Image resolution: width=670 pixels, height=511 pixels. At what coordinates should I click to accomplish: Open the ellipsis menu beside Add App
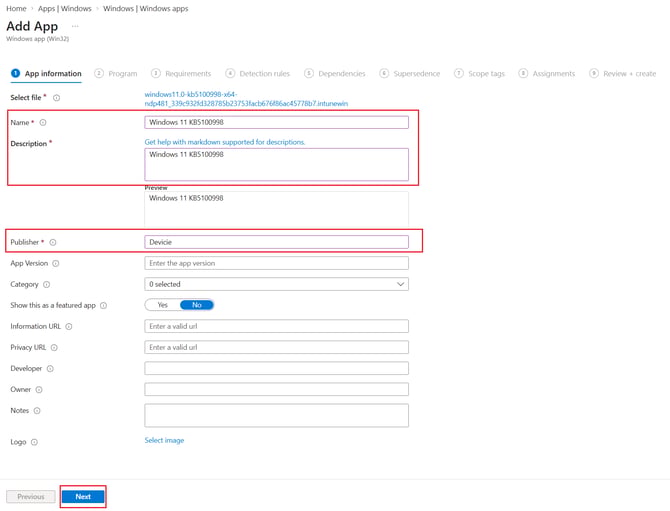pos(75,26)
